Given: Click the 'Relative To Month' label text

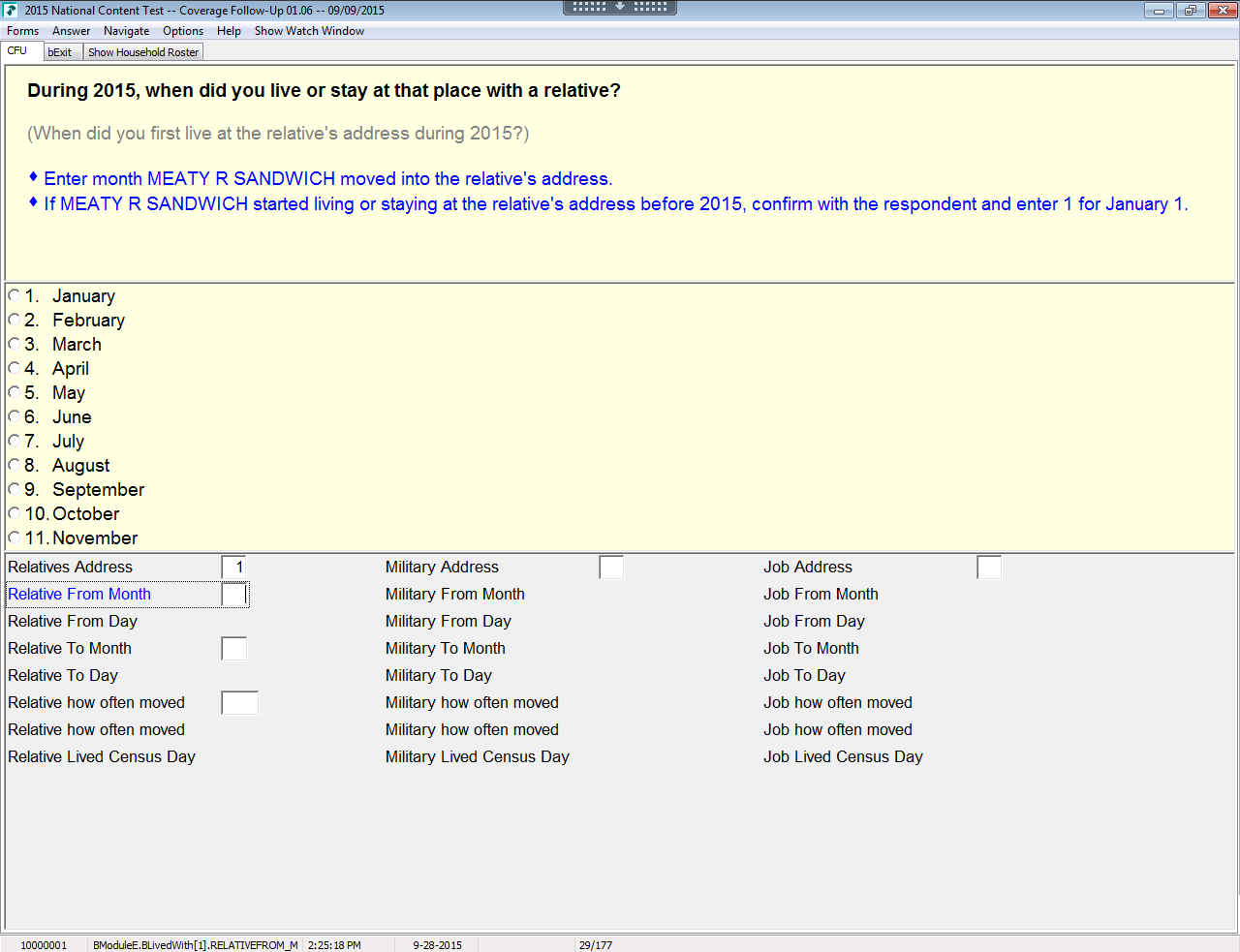Looking at the screenshot, I should (x=70, y=649).
